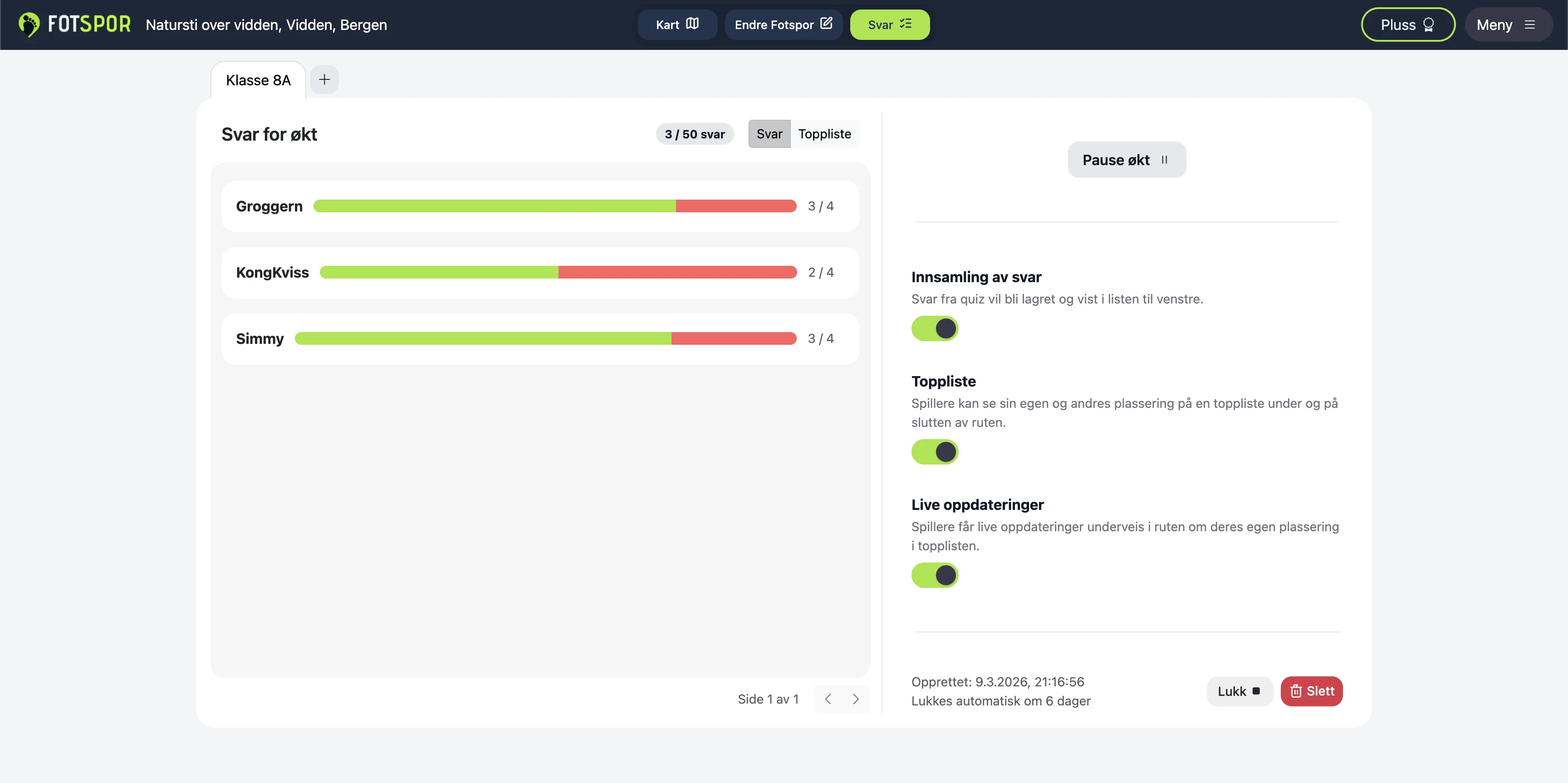The height and width of the screenshot is (783, 1568).
Task: Click the trash icon on Slett button
Action: [x=1295, y=691]
